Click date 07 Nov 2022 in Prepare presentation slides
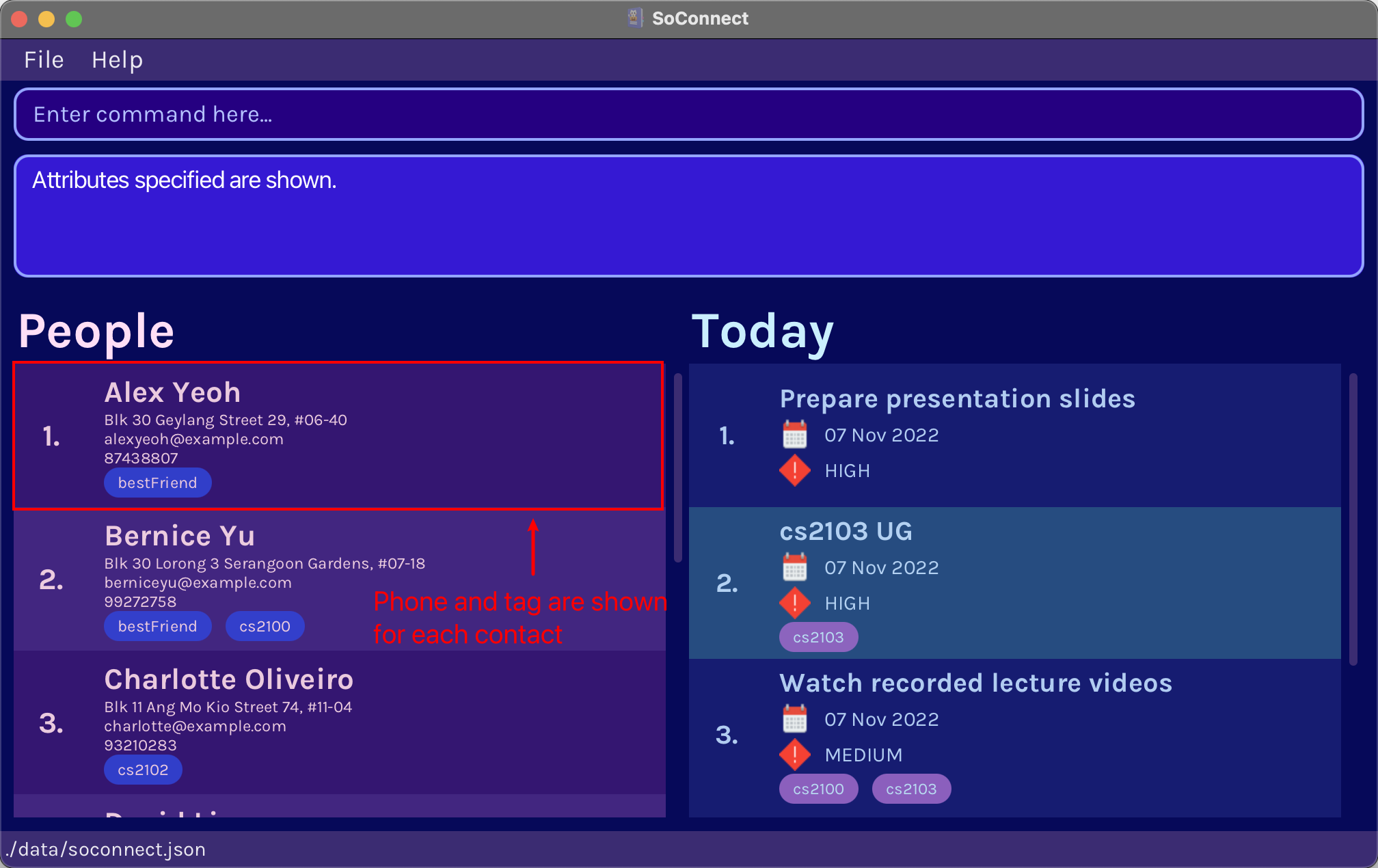Viewport: 1378px width, 868px height. [x=882, y=435]
